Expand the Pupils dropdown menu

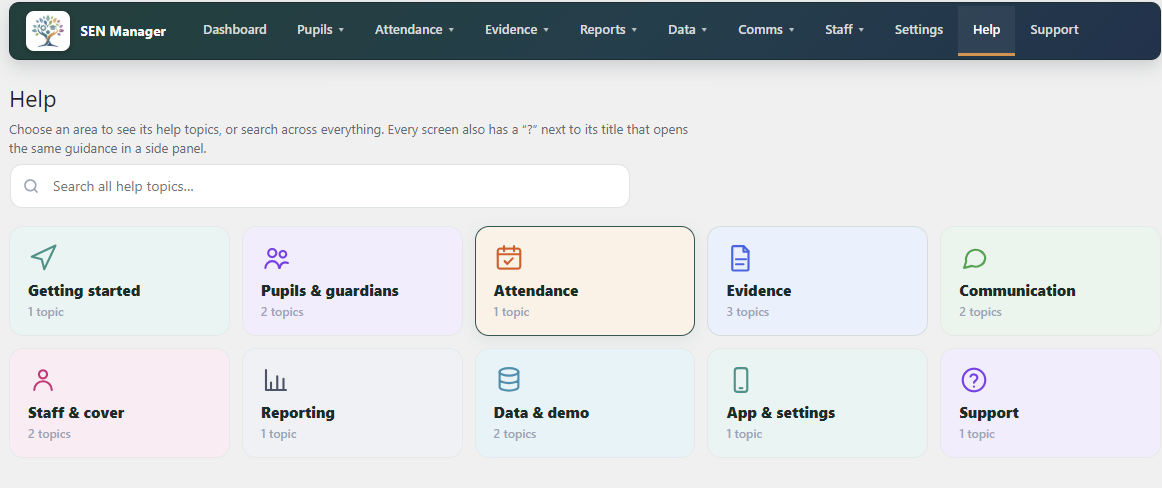pos(320,30)
